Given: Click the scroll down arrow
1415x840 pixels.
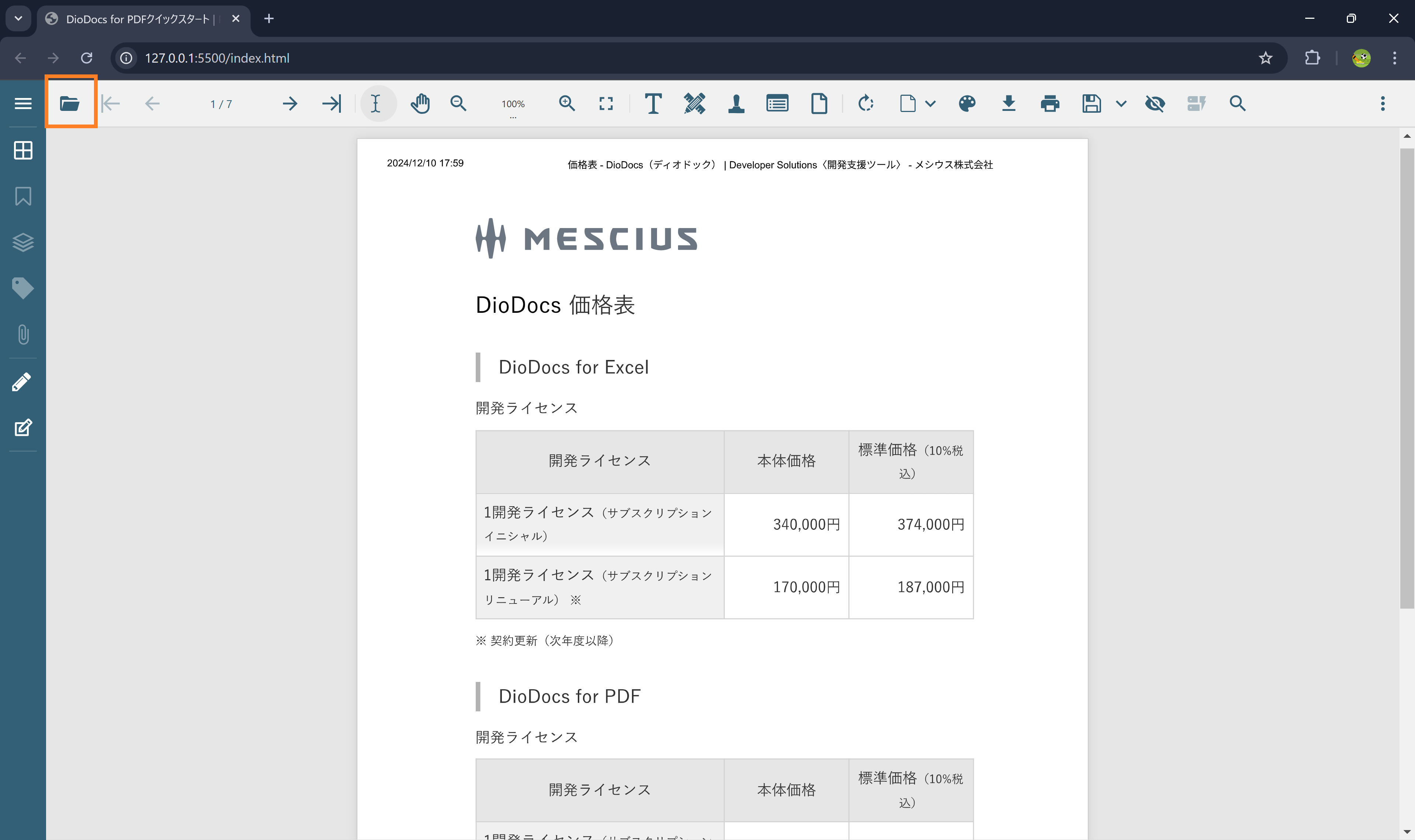Looking at the screenshot, I should point(1407,832).
